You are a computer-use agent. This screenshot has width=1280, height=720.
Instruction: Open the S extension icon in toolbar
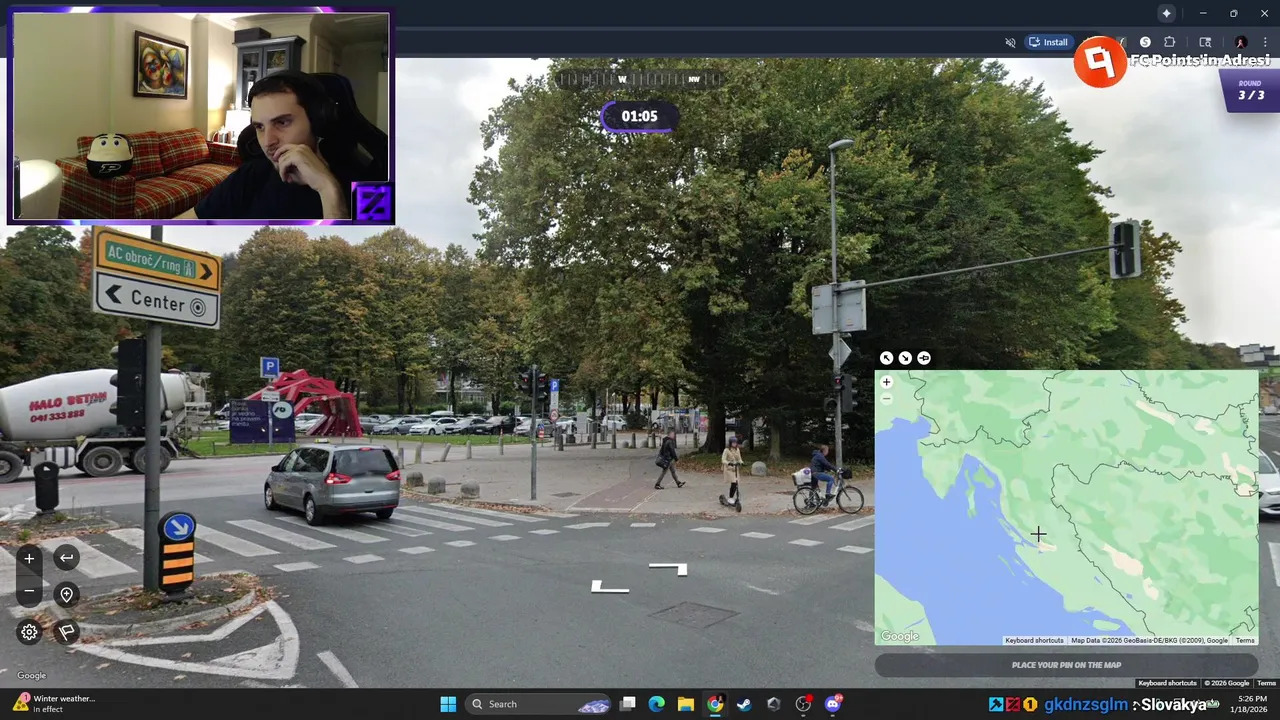tap(1145, 42)
